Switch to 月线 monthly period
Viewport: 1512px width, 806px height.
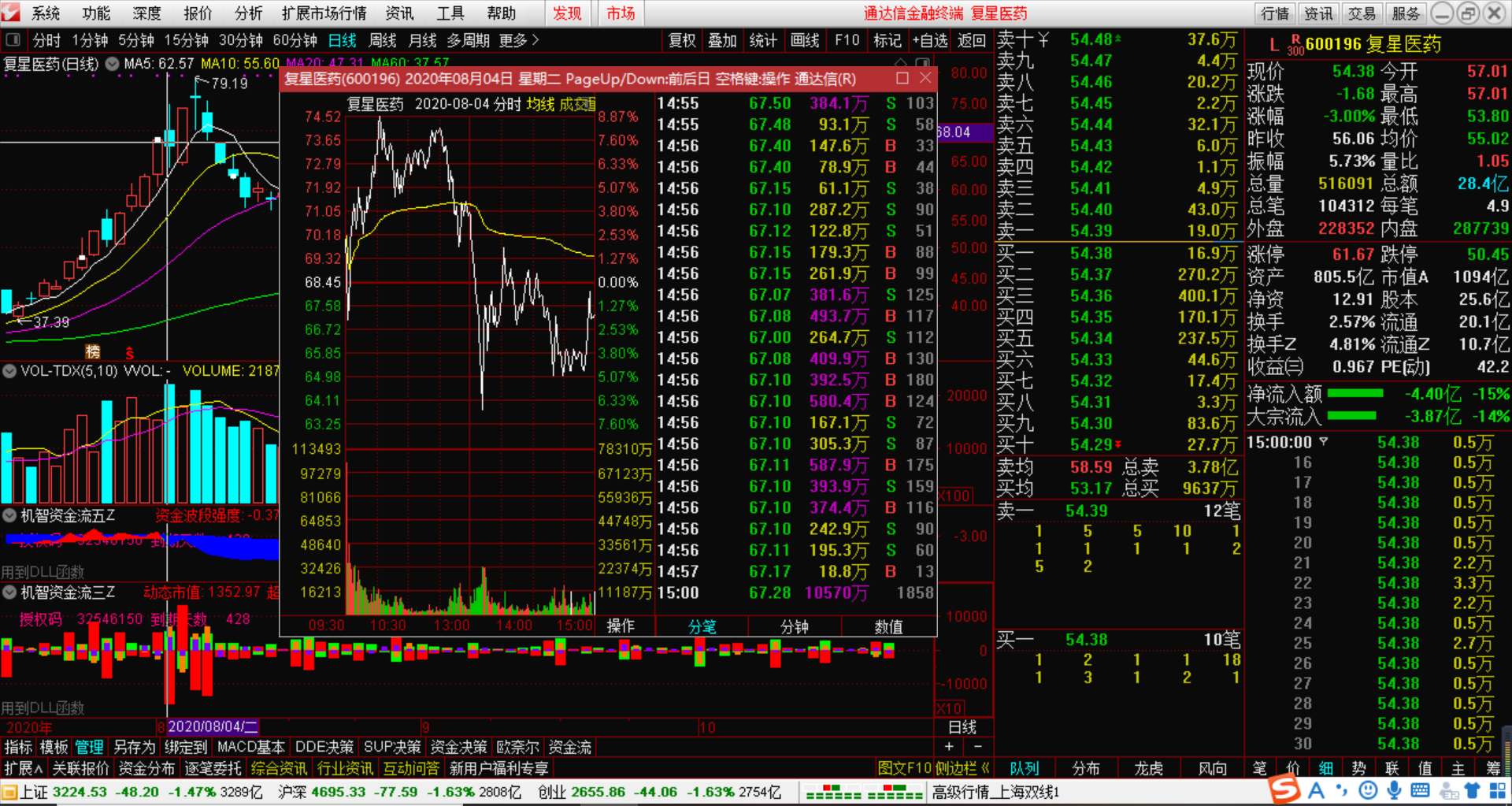point(423,39)
